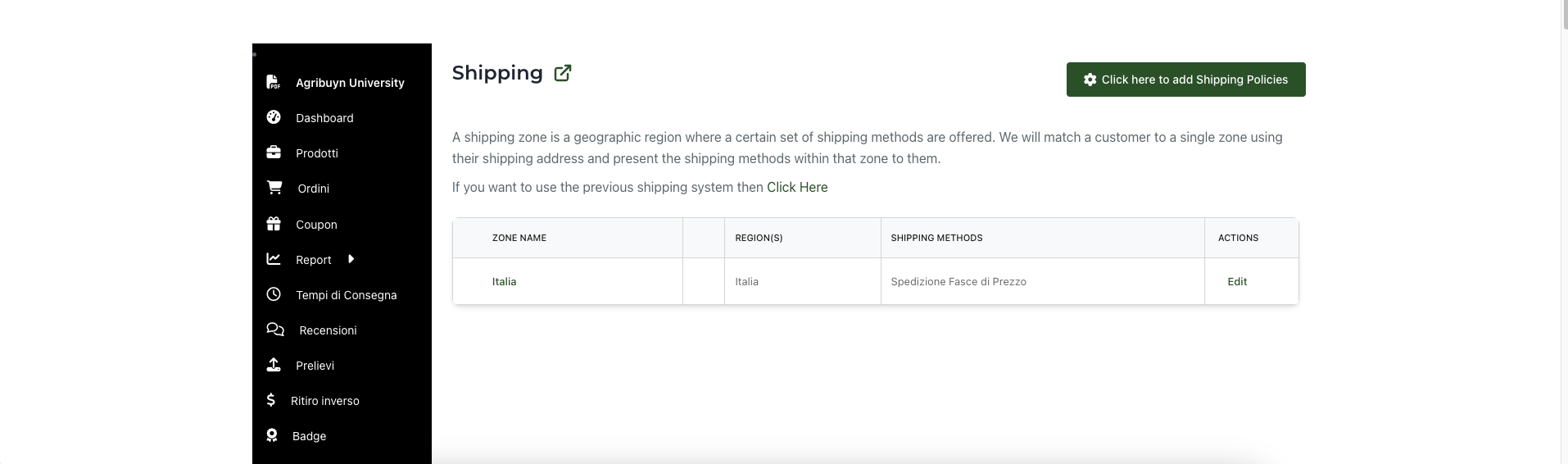Screen dimensions: 1568x464
Task: Edit the Italia shipping zone
Action: click(x=1237, y=281)
